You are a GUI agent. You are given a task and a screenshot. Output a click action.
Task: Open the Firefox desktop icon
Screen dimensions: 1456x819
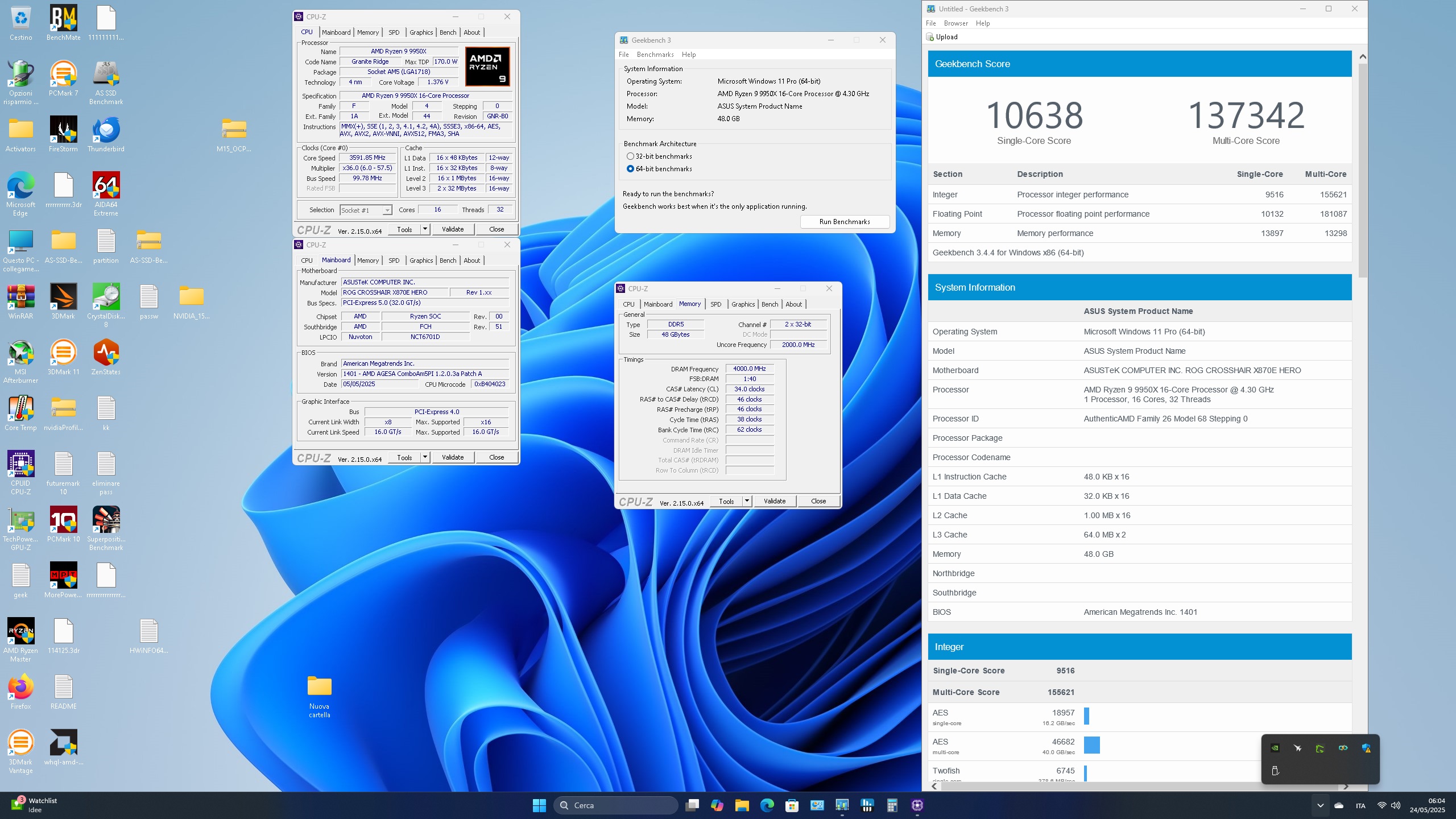point(20,692)
